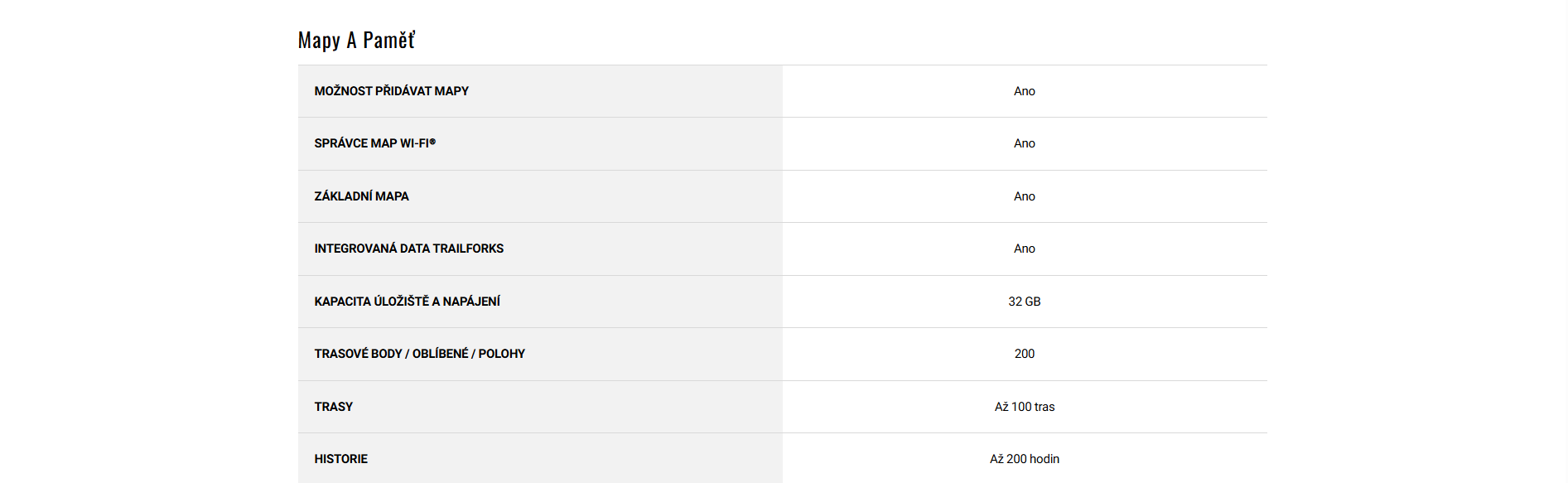The width and height of the screenshot is (1568, 483).
Task: Click the Ano value for MOŽNOST PŘIDÁVAT MAPY
Action: pos(1024,91)
